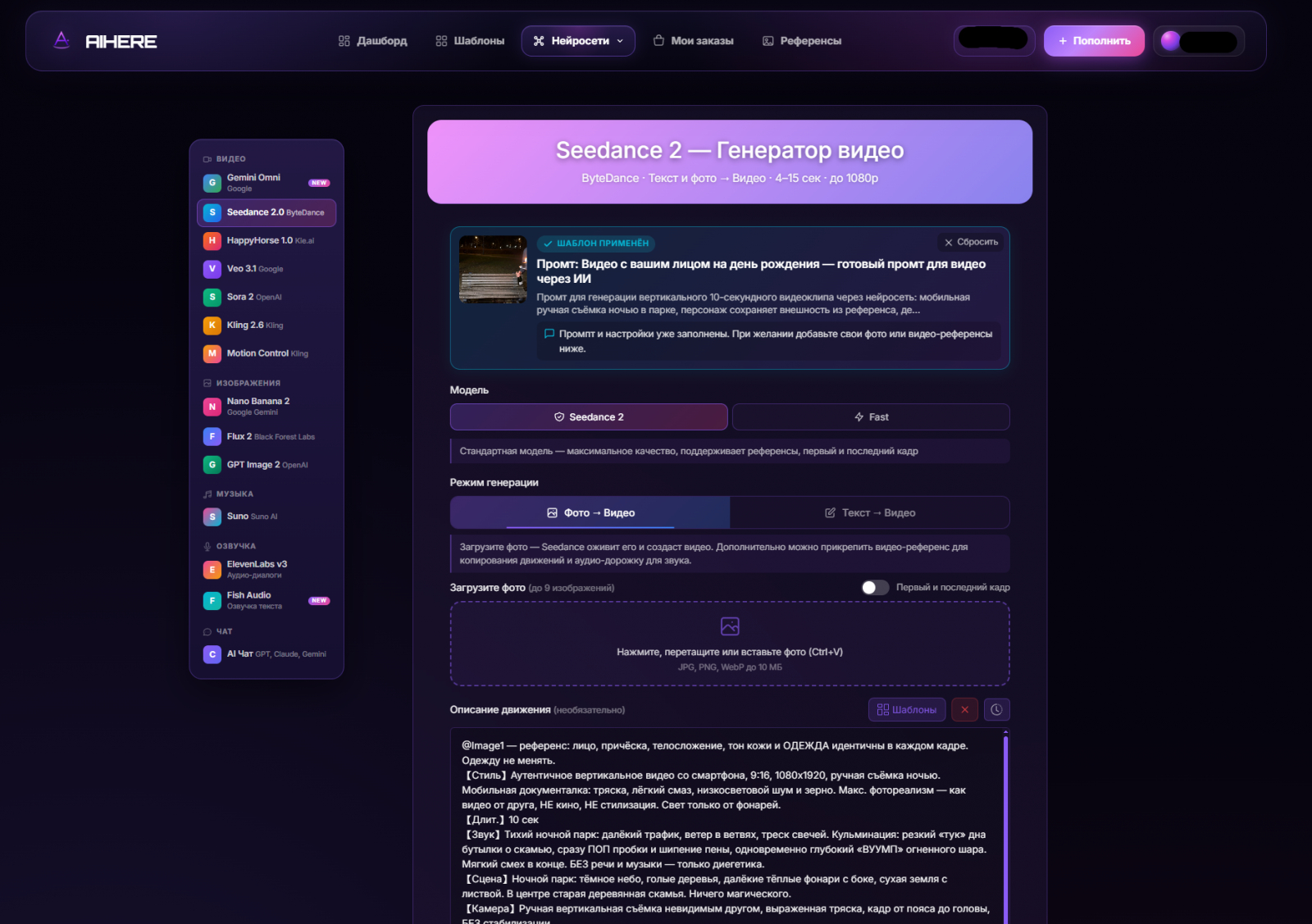Open GPT Image 2 icon
This screenshot has width=1312, height=924.
pyautogui.click(x=212, y=465)
